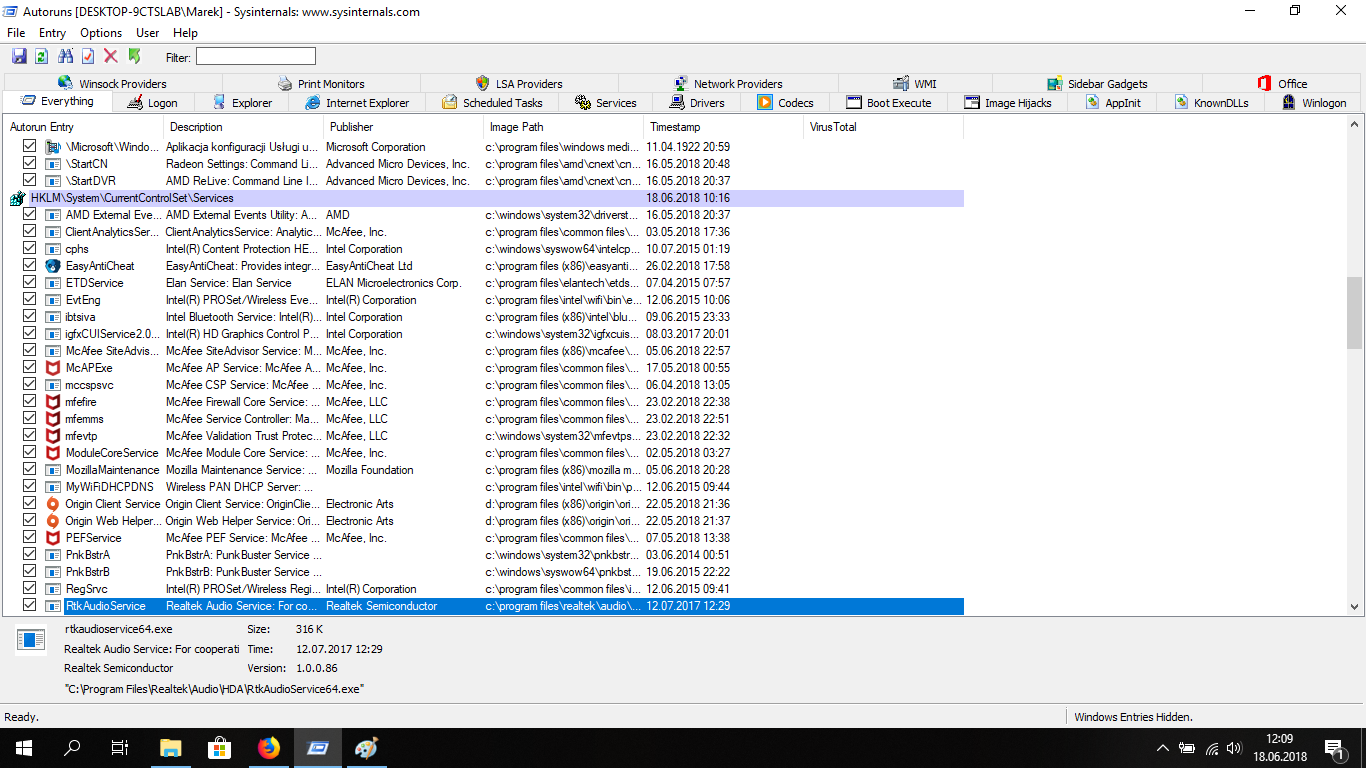The height and width of the screenshot is (768, 1366).
Task: Uncheck the ETDService entry checkbox
Action: coord(30,283)
